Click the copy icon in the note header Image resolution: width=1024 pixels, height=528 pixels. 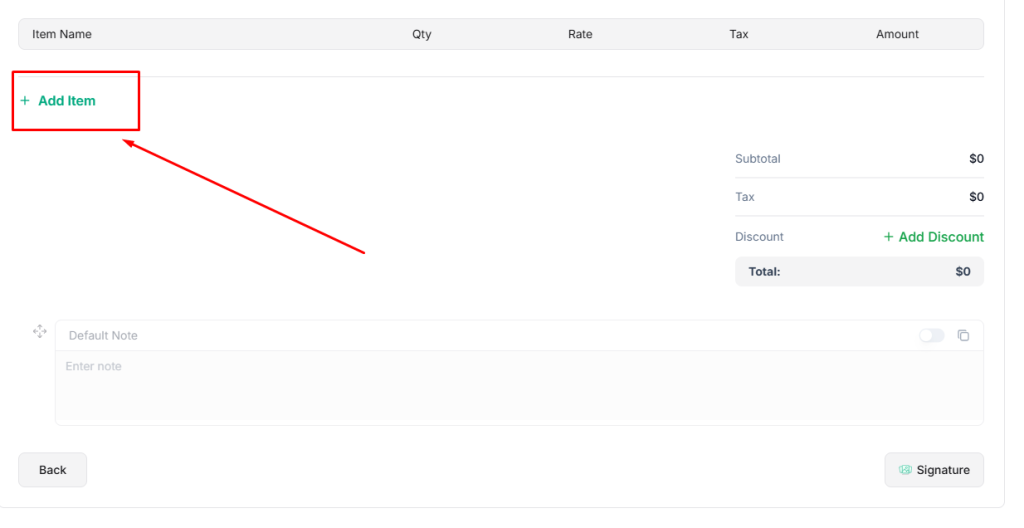[963, 336]
